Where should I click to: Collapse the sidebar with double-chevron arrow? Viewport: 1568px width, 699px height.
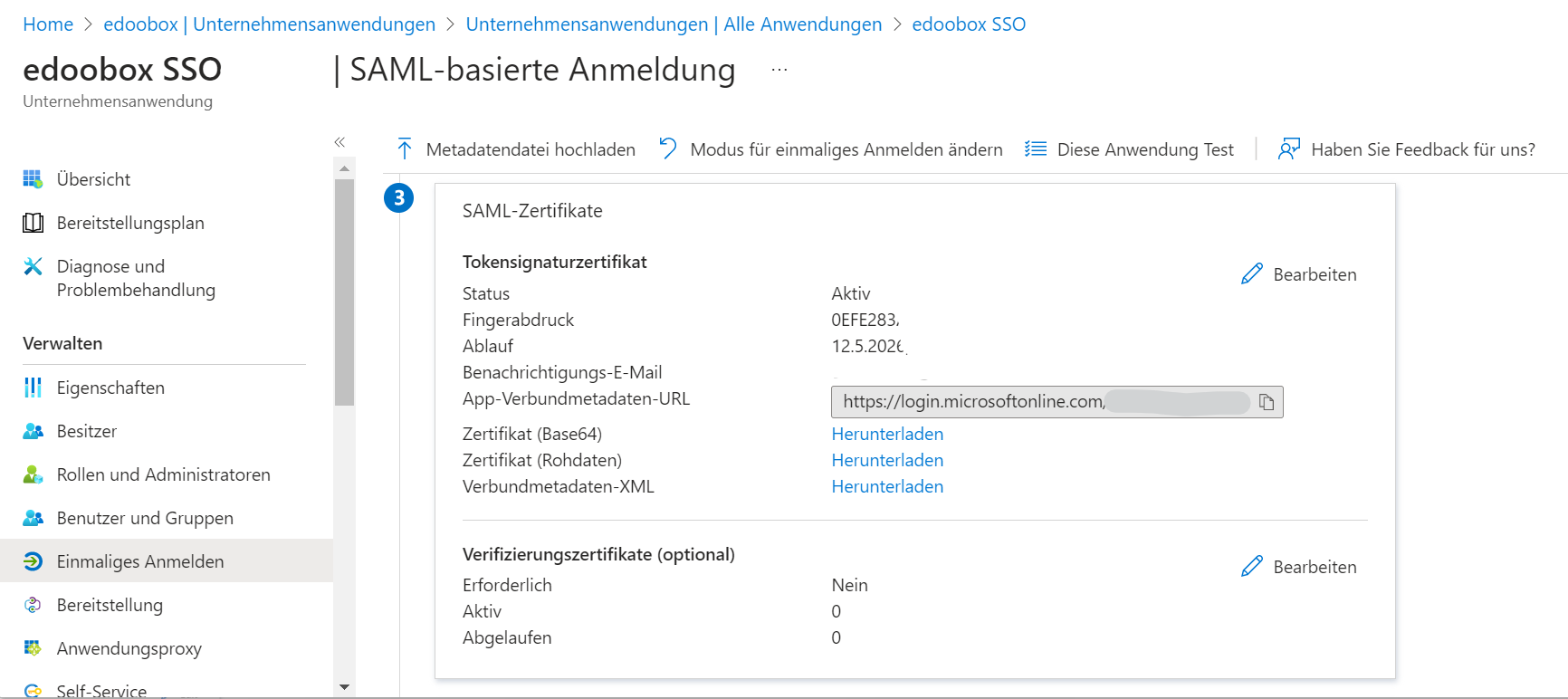[x=339, y=142]
